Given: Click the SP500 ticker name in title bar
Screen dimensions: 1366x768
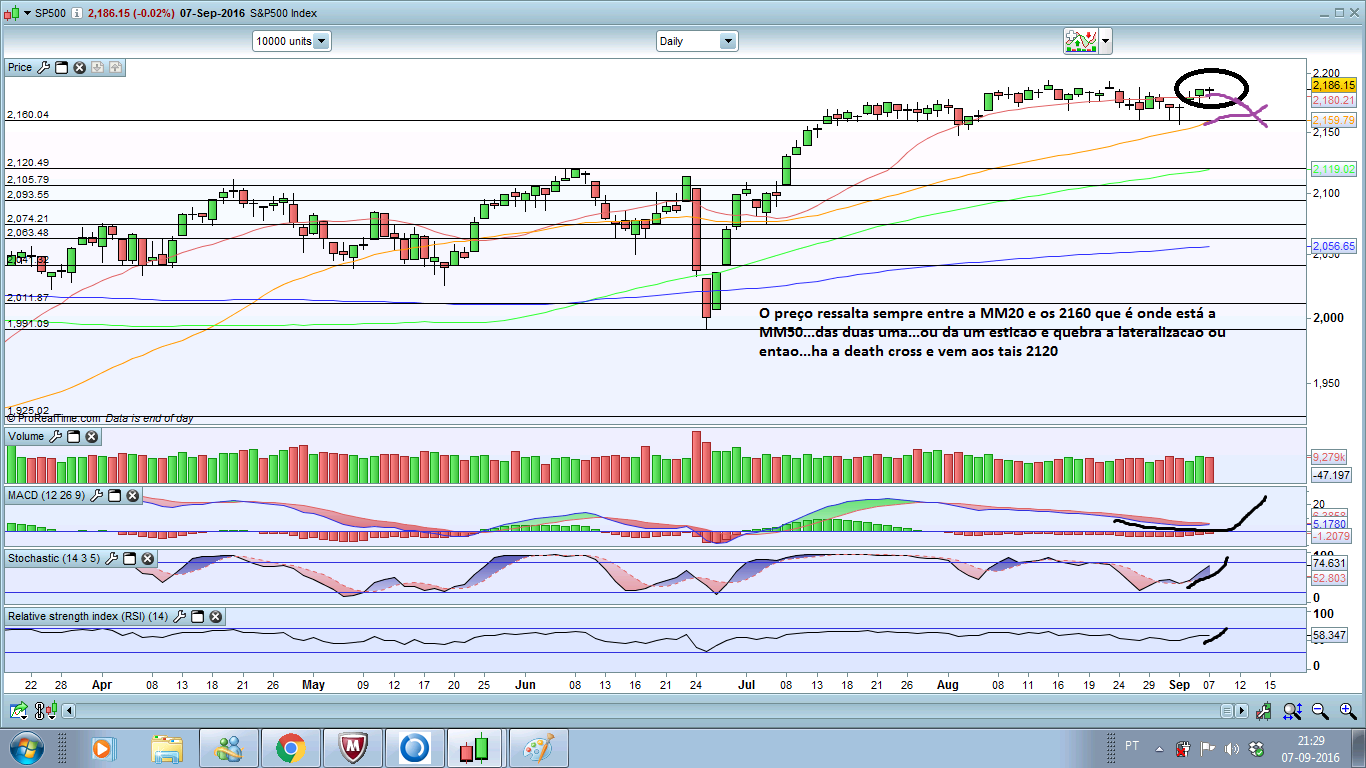Looking at the screenshot, I should tap(52, 13).
